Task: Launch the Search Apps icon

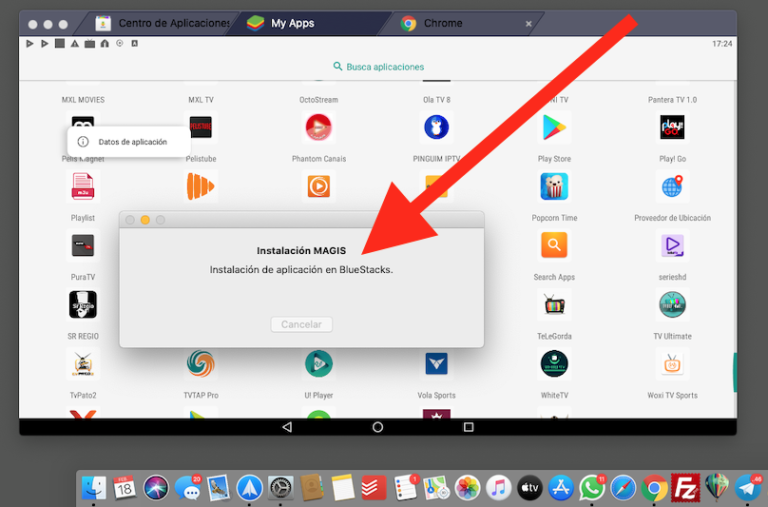Action: tap(554, 245)
